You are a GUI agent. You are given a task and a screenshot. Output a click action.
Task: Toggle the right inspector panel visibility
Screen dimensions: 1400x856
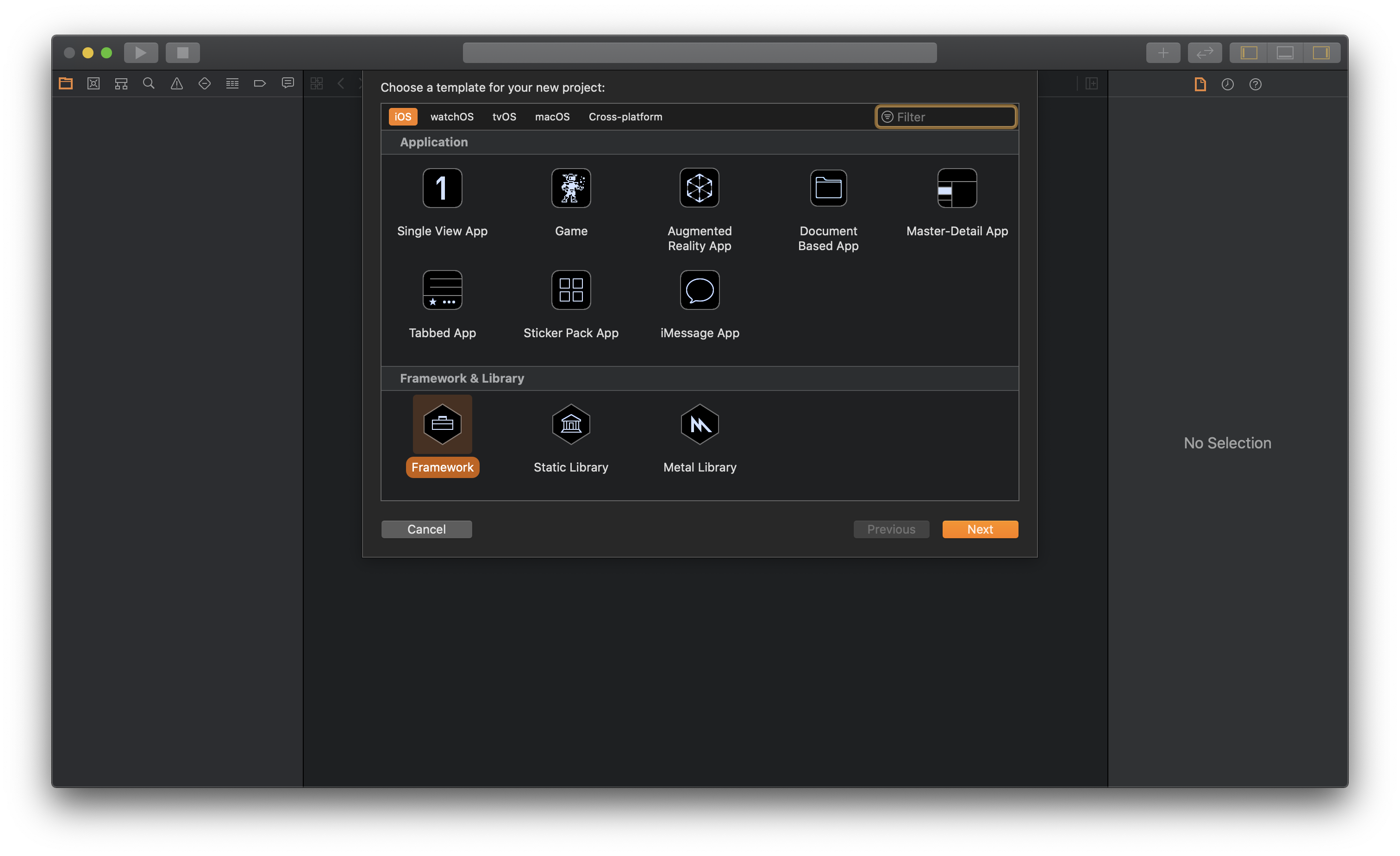(1321, 53)
